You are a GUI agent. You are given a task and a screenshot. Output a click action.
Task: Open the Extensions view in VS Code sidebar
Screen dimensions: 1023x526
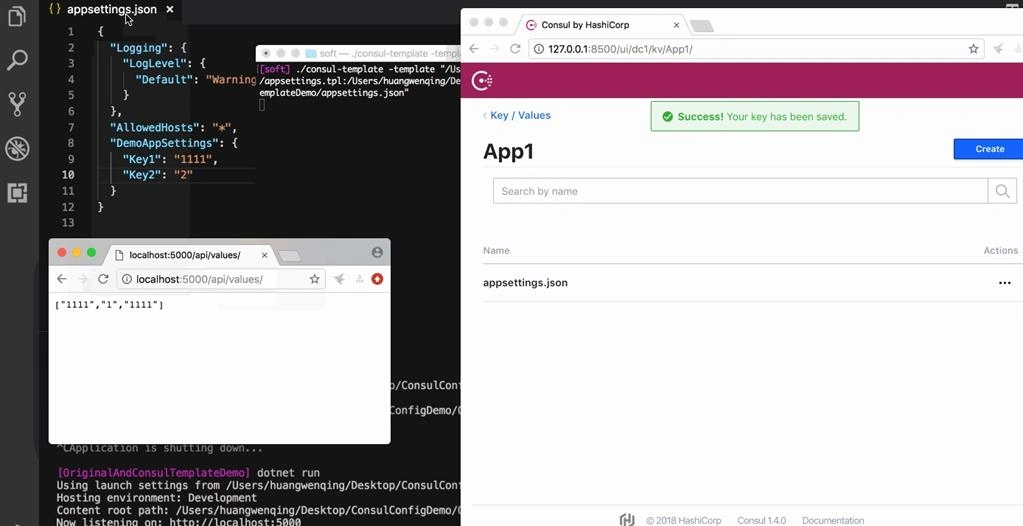(17, 193)
